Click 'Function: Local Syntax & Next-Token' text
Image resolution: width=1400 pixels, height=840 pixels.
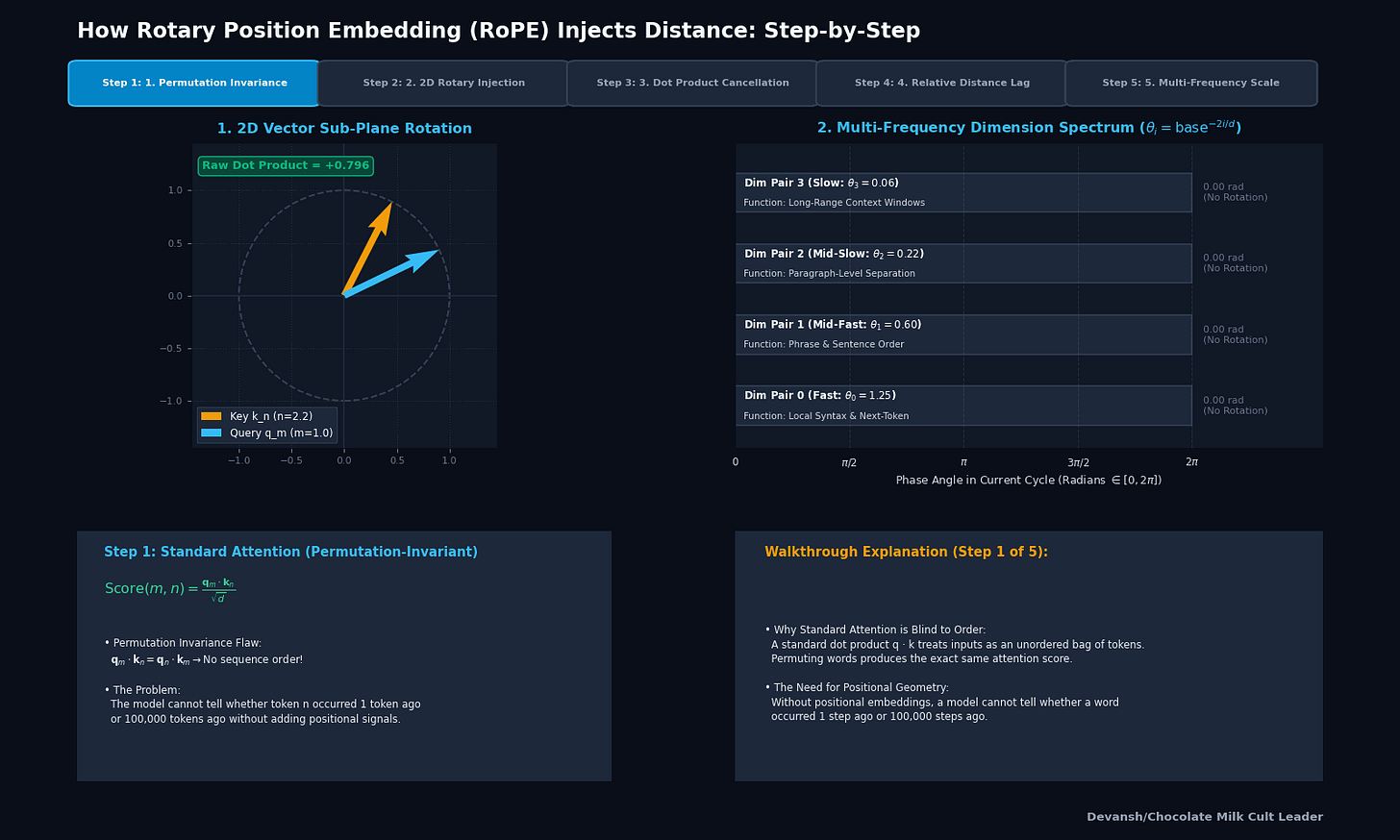coord(826,416)
